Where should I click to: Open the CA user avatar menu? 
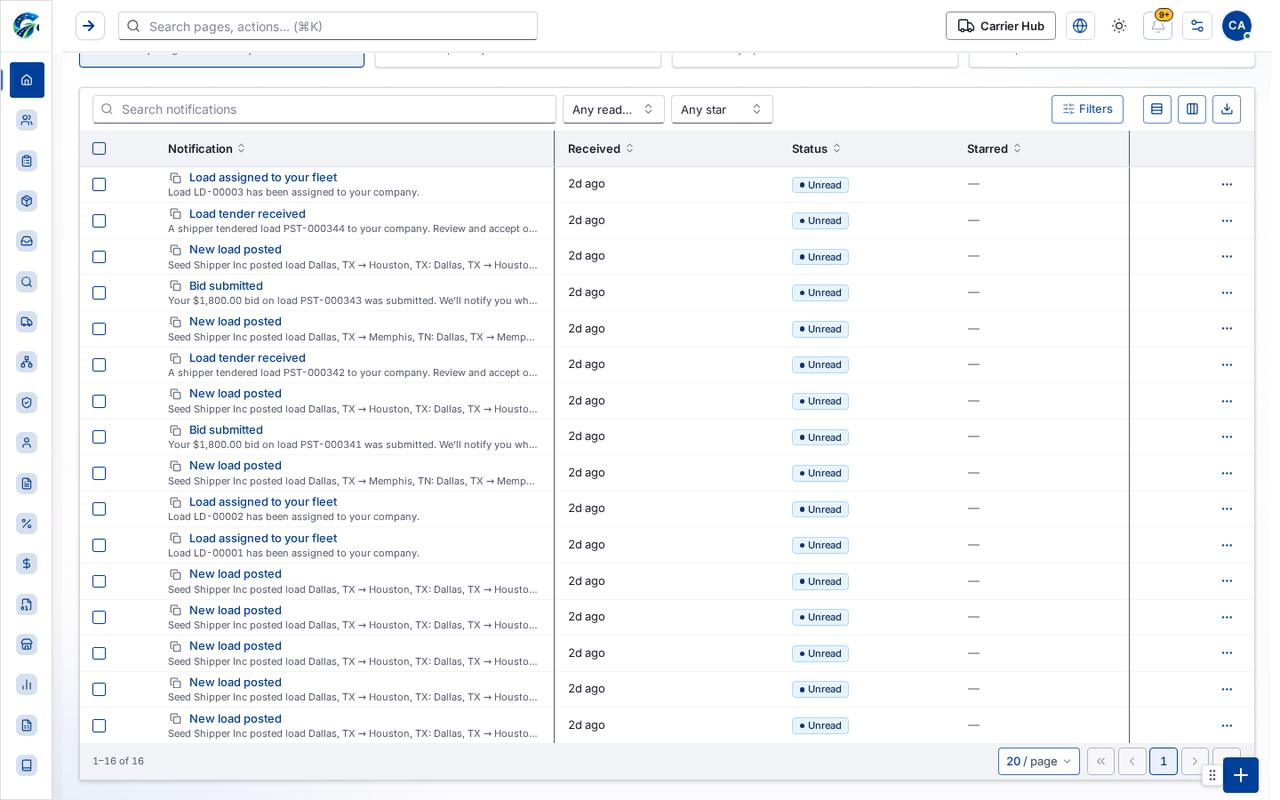point(1237,26)
